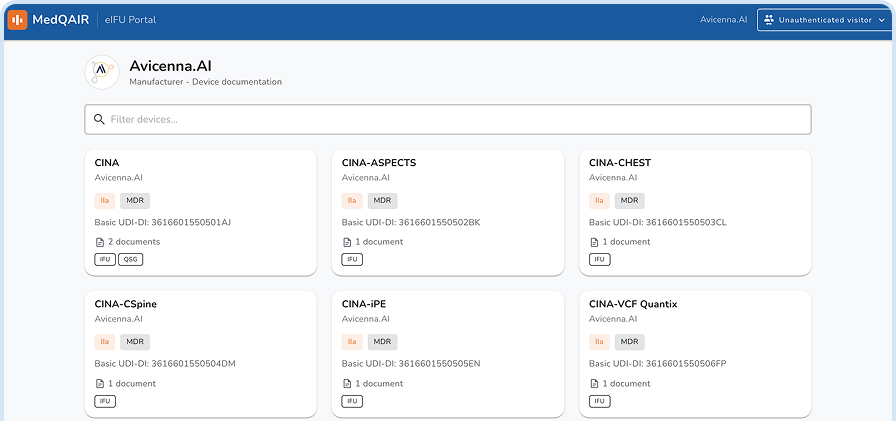Click the MedQAIR orange logo icon
This screenshot has height=421, width=896.
click(17, 20)
